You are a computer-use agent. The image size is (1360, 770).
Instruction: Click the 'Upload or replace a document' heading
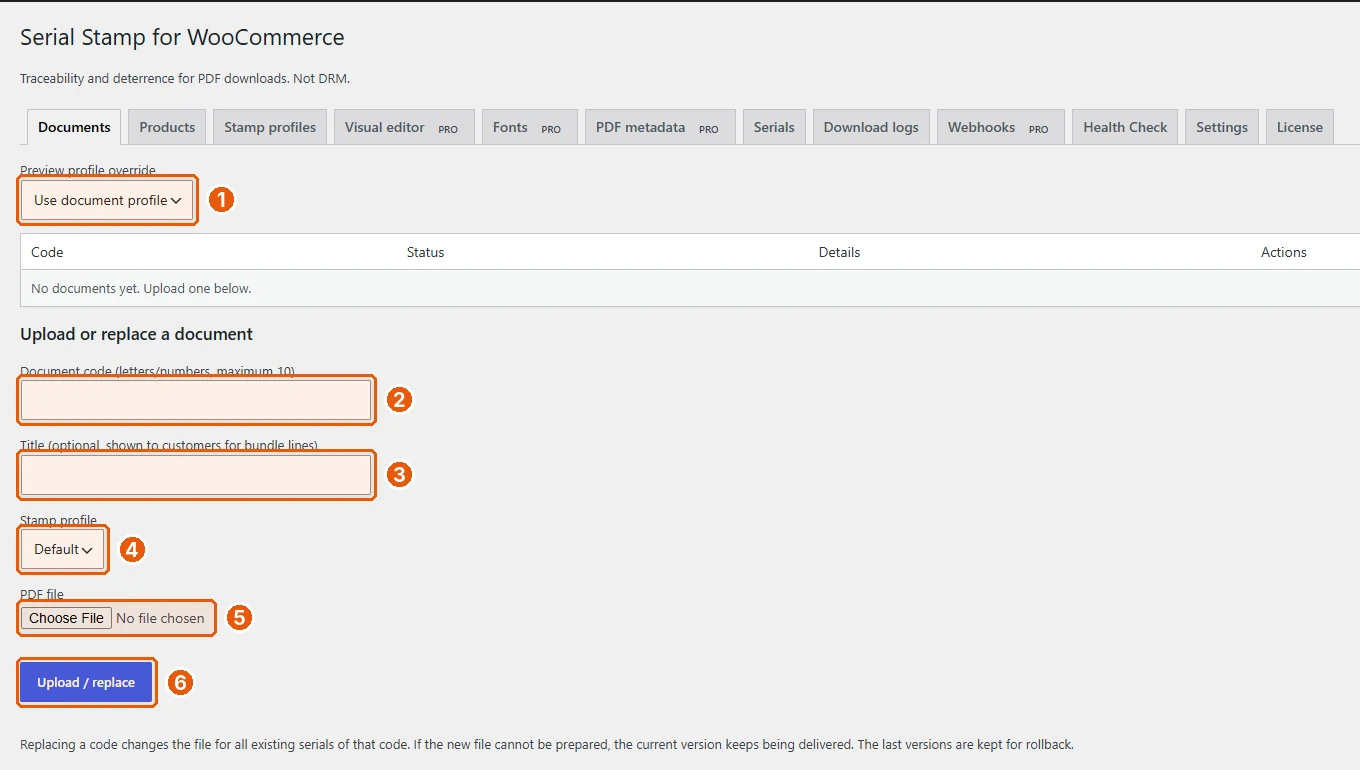pos(136,334)
